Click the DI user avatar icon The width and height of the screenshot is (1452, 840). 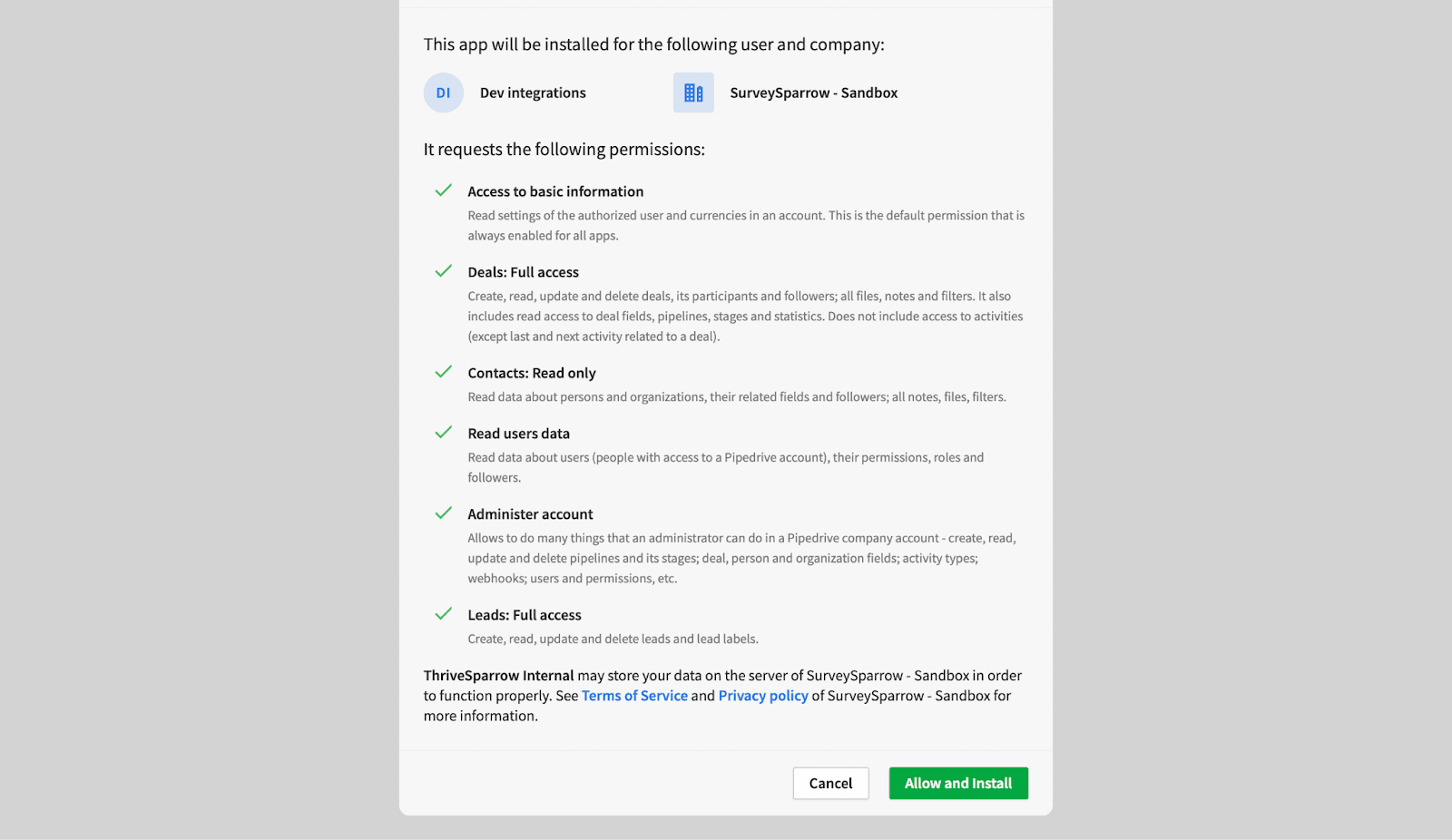[x=443, y=93]
